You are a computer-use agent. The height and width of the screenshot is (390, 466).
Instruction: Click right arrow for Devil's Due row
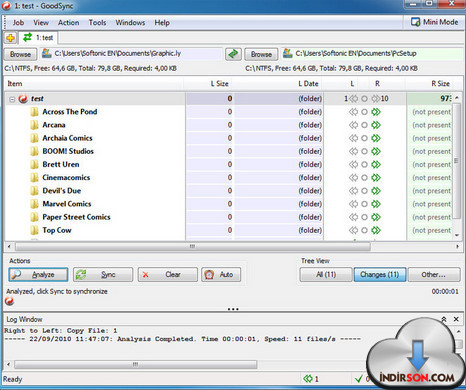pos(376,191)
